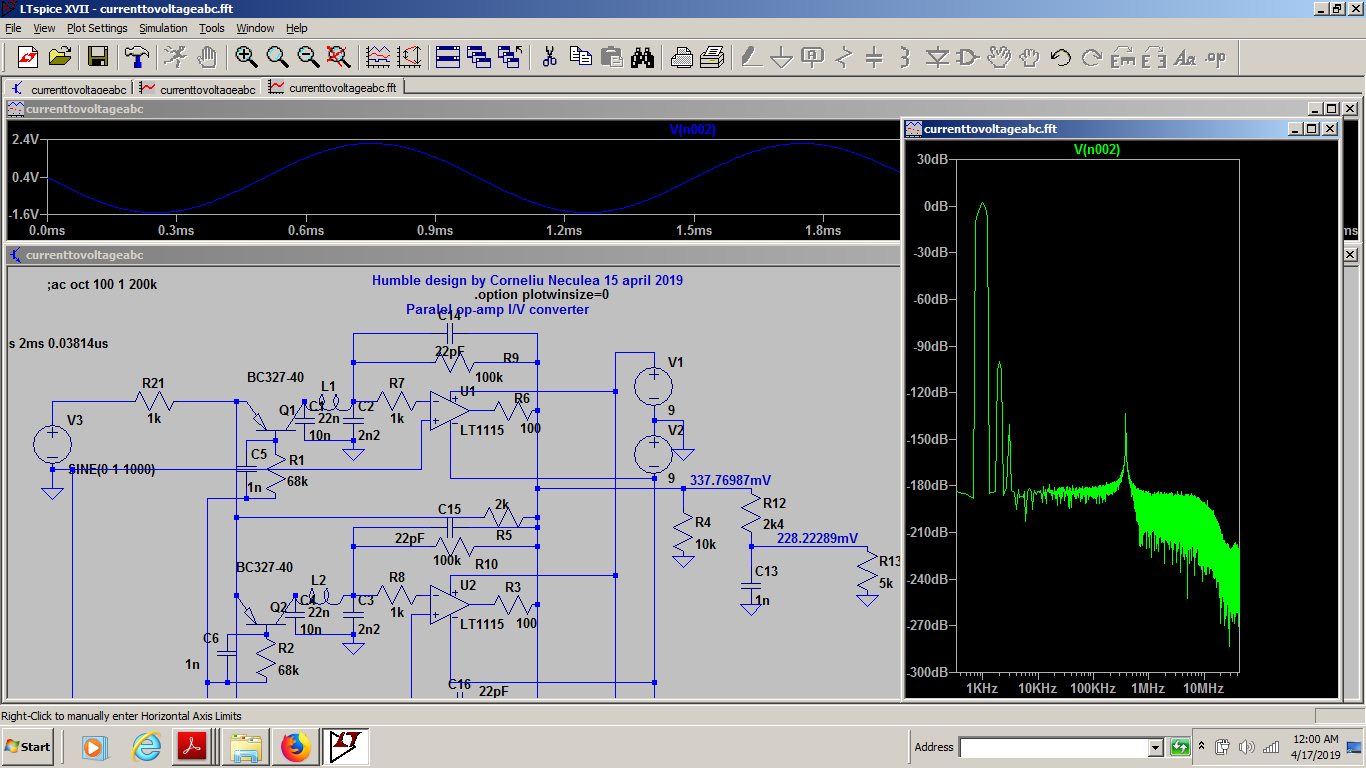
Task: Open the Window menu
Action: pos(255,28)
